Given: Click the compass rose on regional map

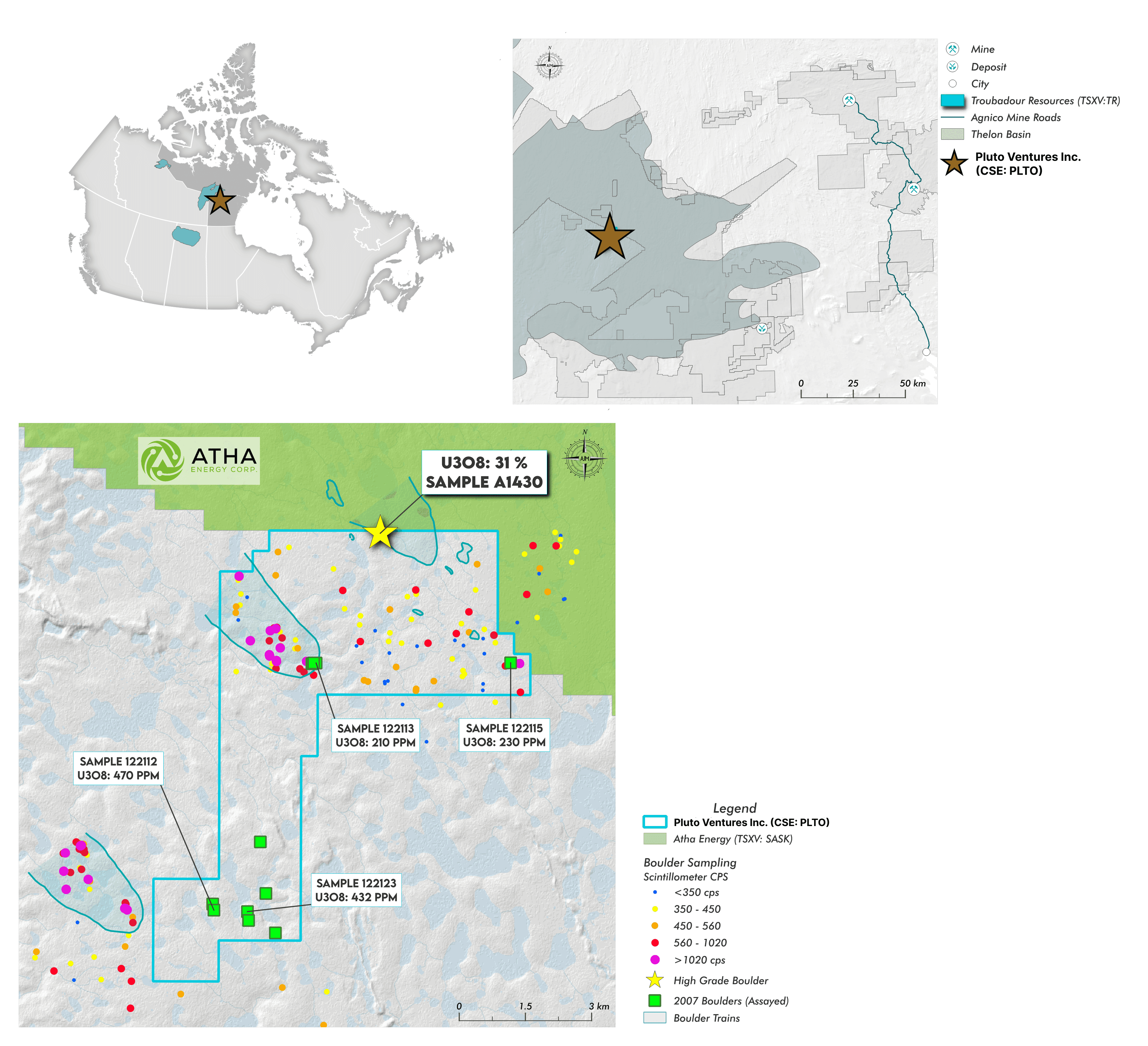Looking at the screenshot, I should click(x=549, y=65).
